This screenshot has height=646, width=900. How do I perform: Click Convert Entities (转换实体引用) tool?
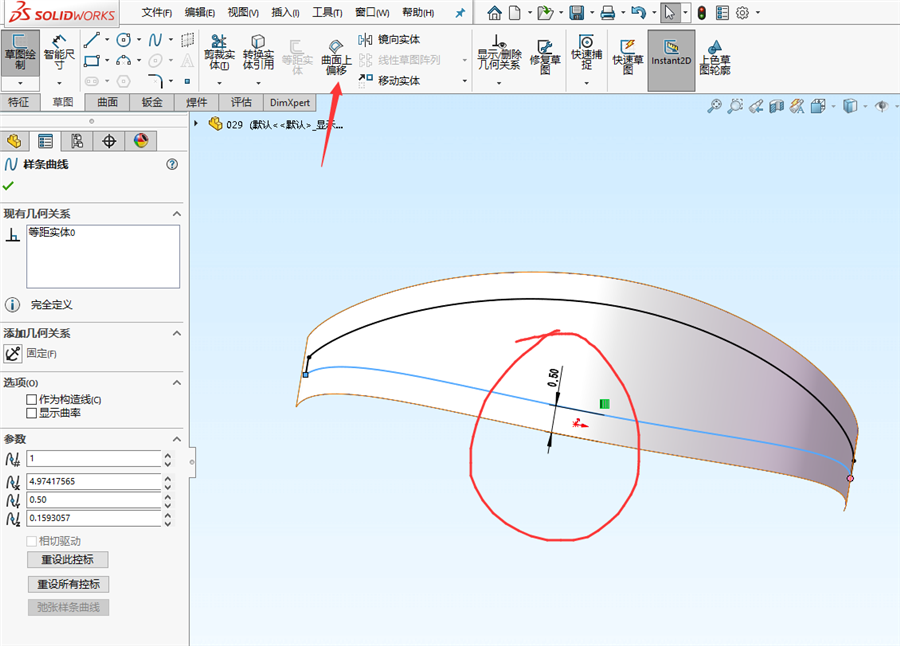258,53
